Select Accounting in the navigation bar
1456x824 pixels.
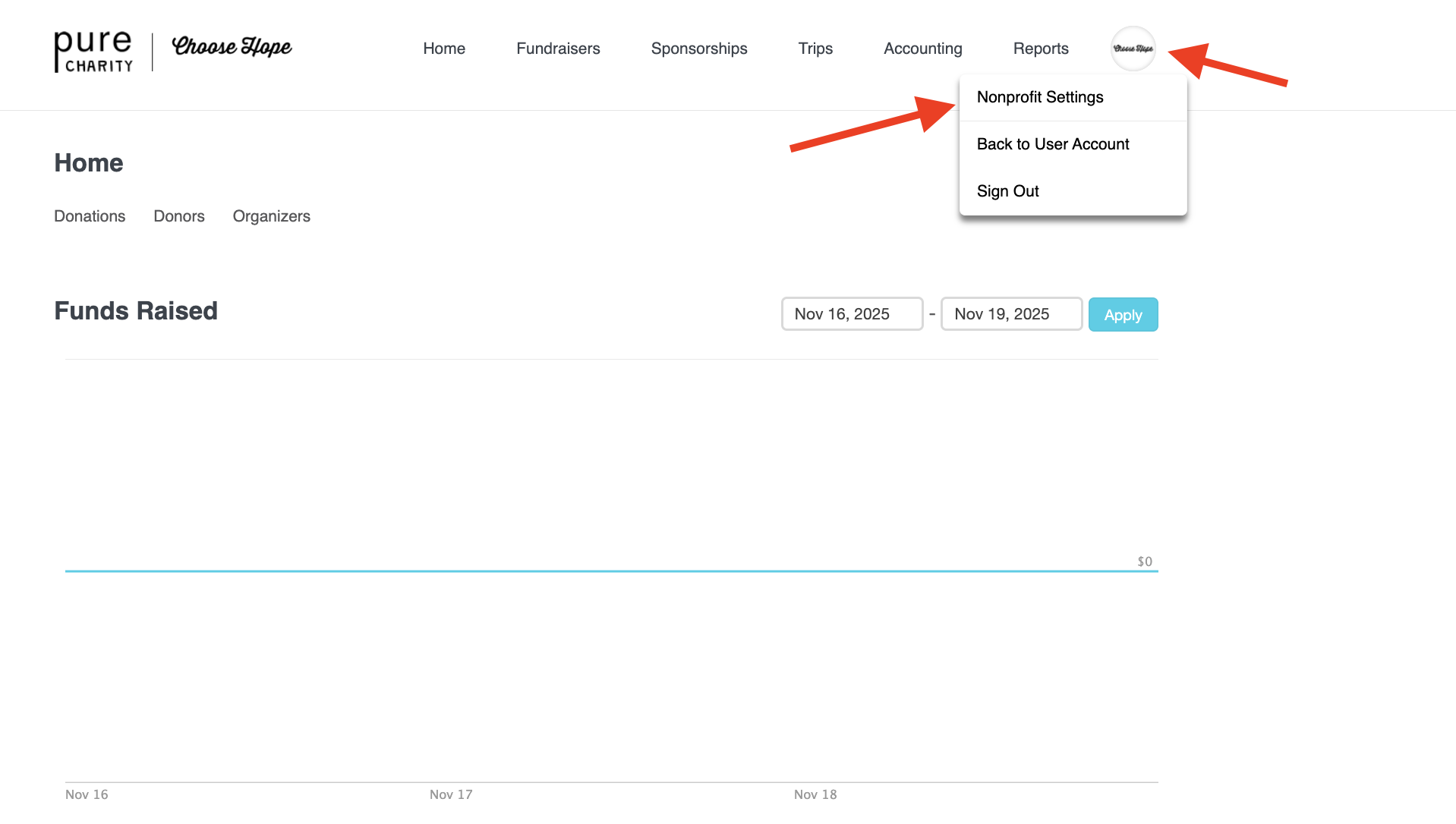pyautogui.click(x=923, y=49)
